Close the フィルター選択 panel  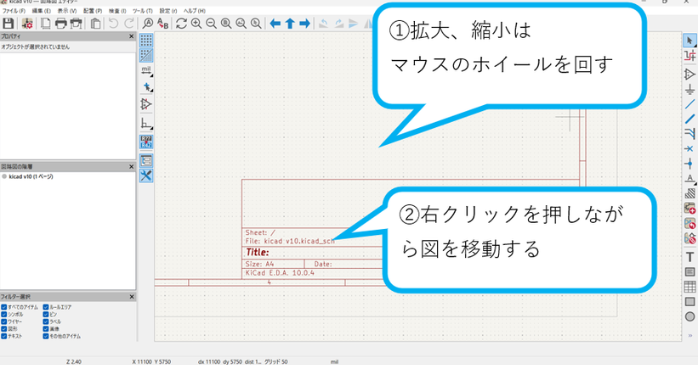(131, 296)
